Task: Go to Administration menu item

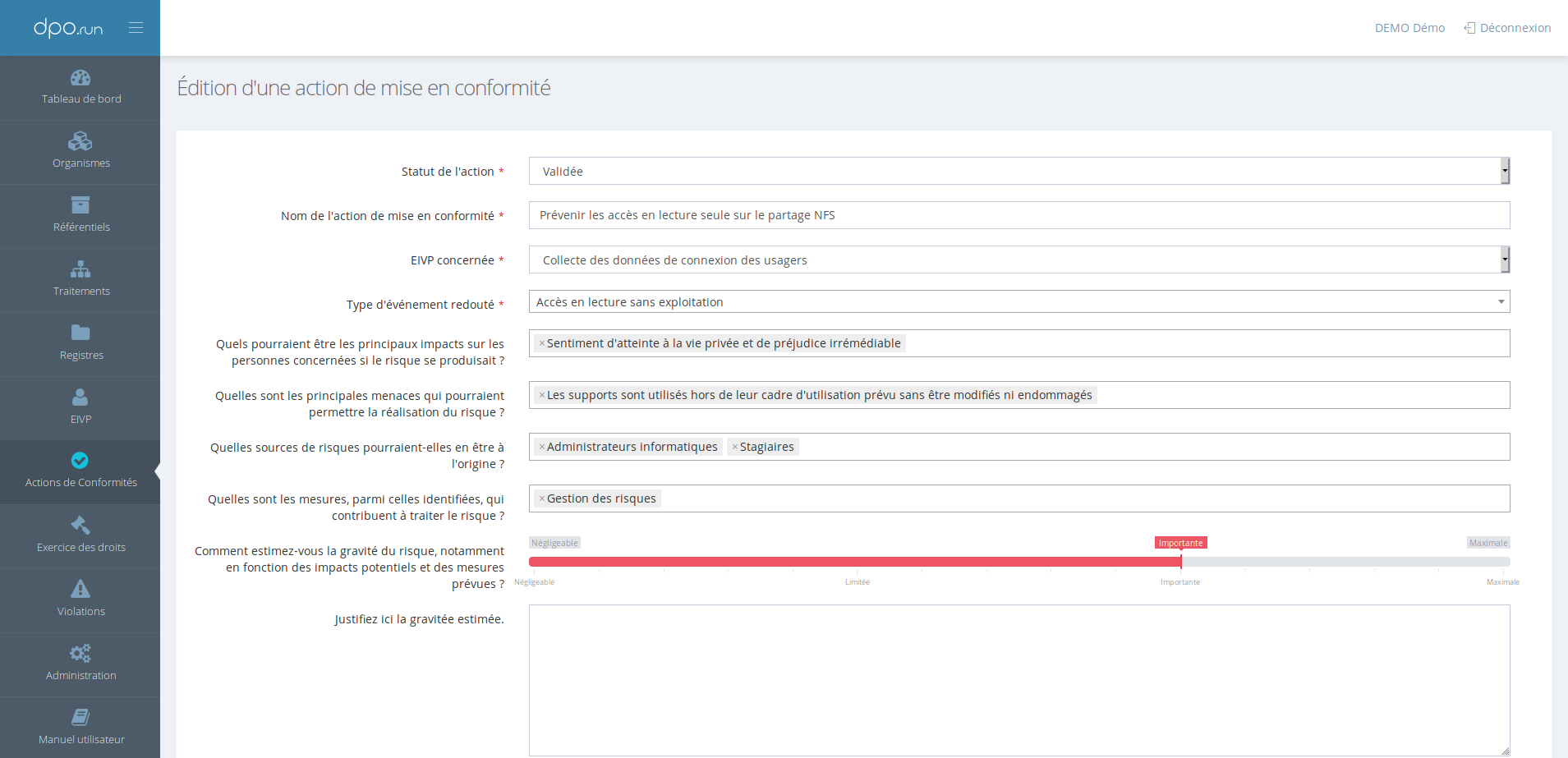Action: click(80, 665)
